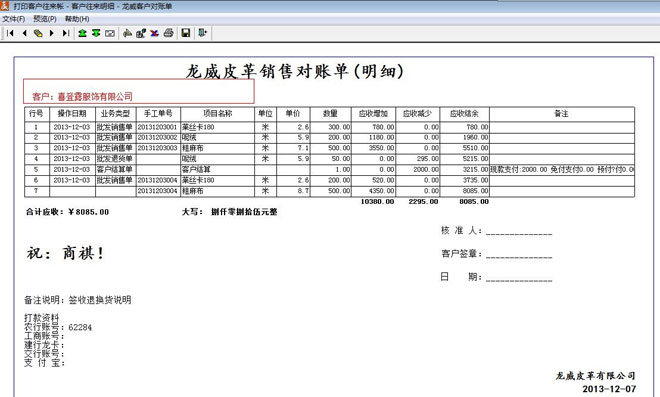660x397 pixels.
Task: Click the green down arrow zoom icon
Action: coord(96,33)
